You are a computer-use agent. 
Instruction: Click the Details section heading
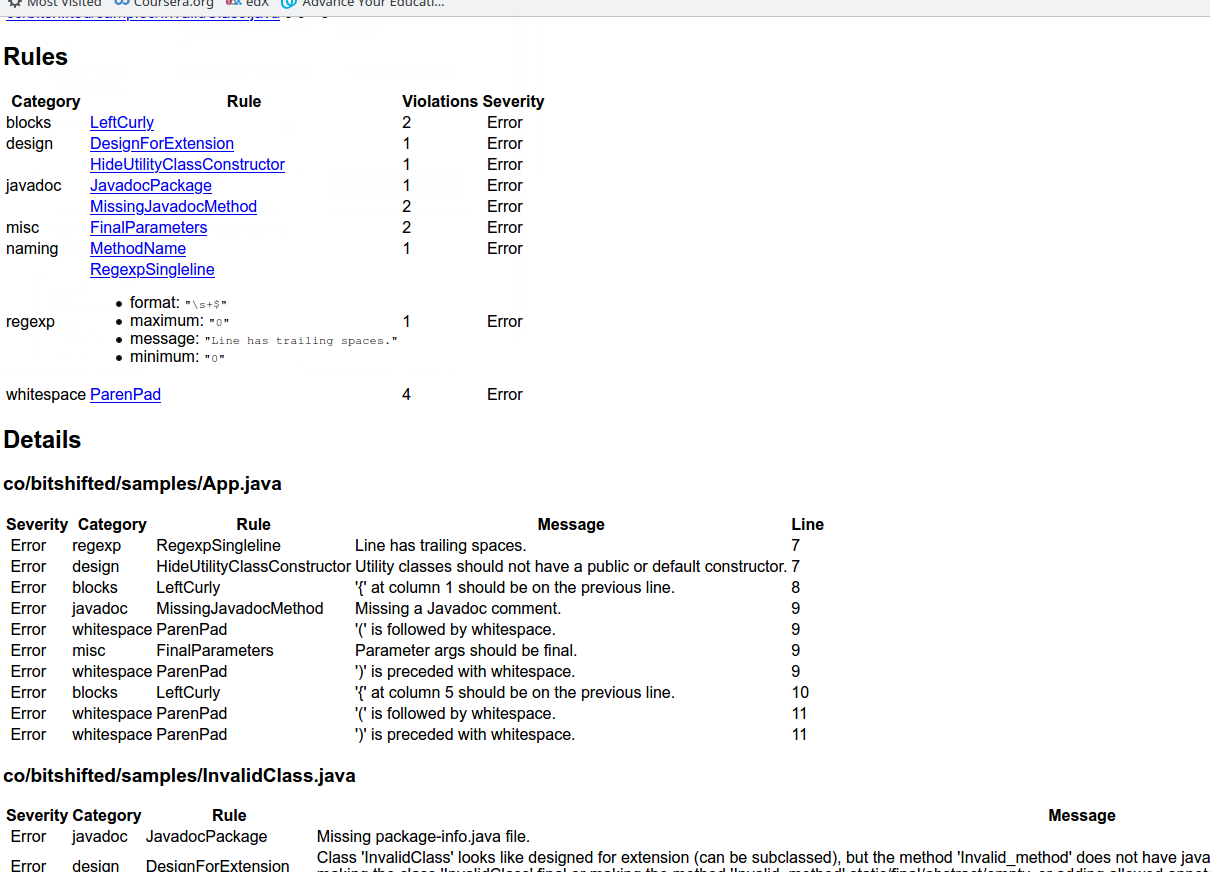pos(42,440)
